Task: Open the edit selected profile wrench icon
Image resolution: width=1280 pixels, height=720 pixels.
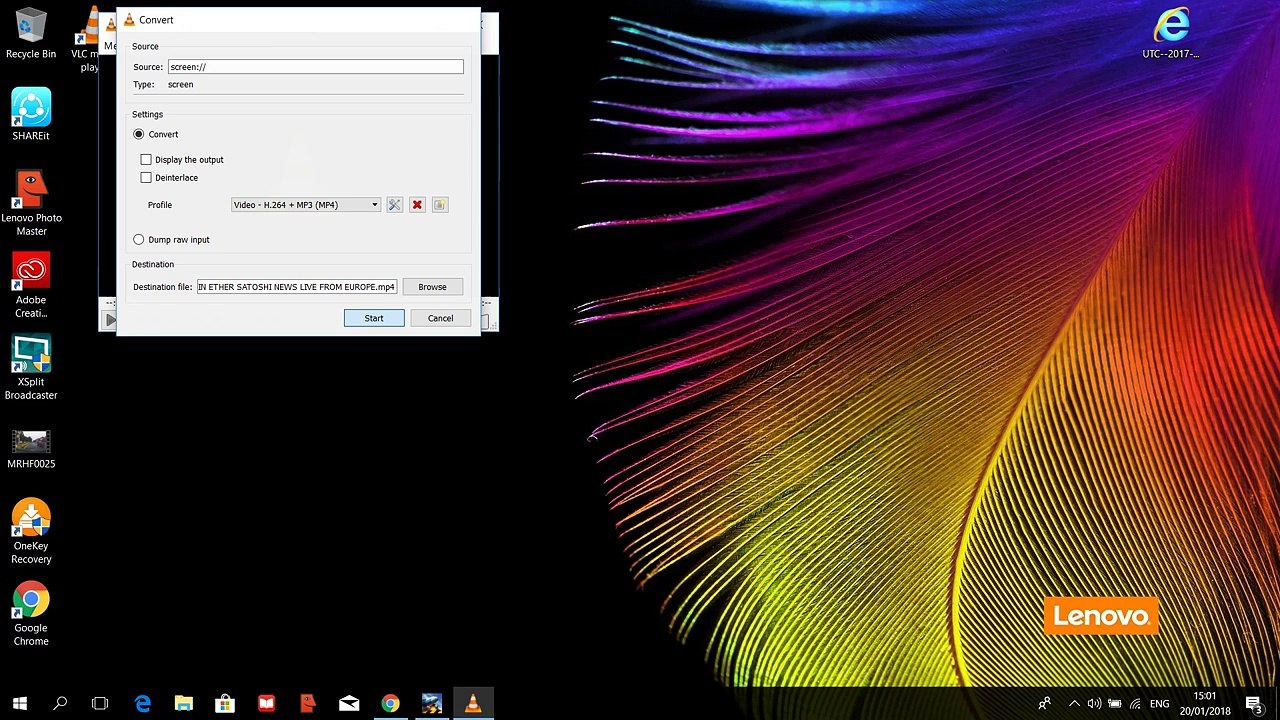Action: point(394,205)
